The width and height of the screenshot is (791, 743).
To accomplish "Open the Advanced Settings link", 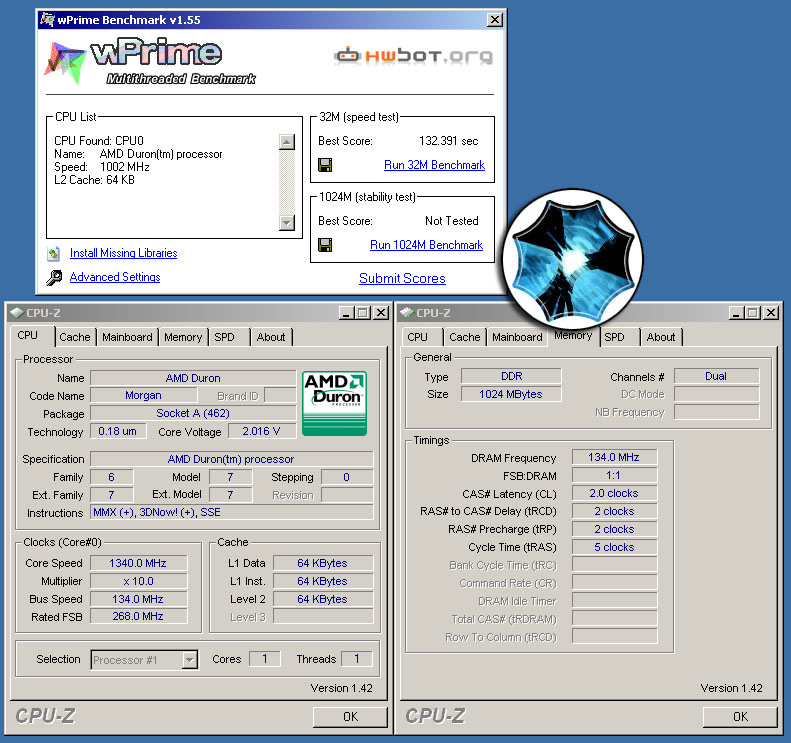I will [115, 277].
